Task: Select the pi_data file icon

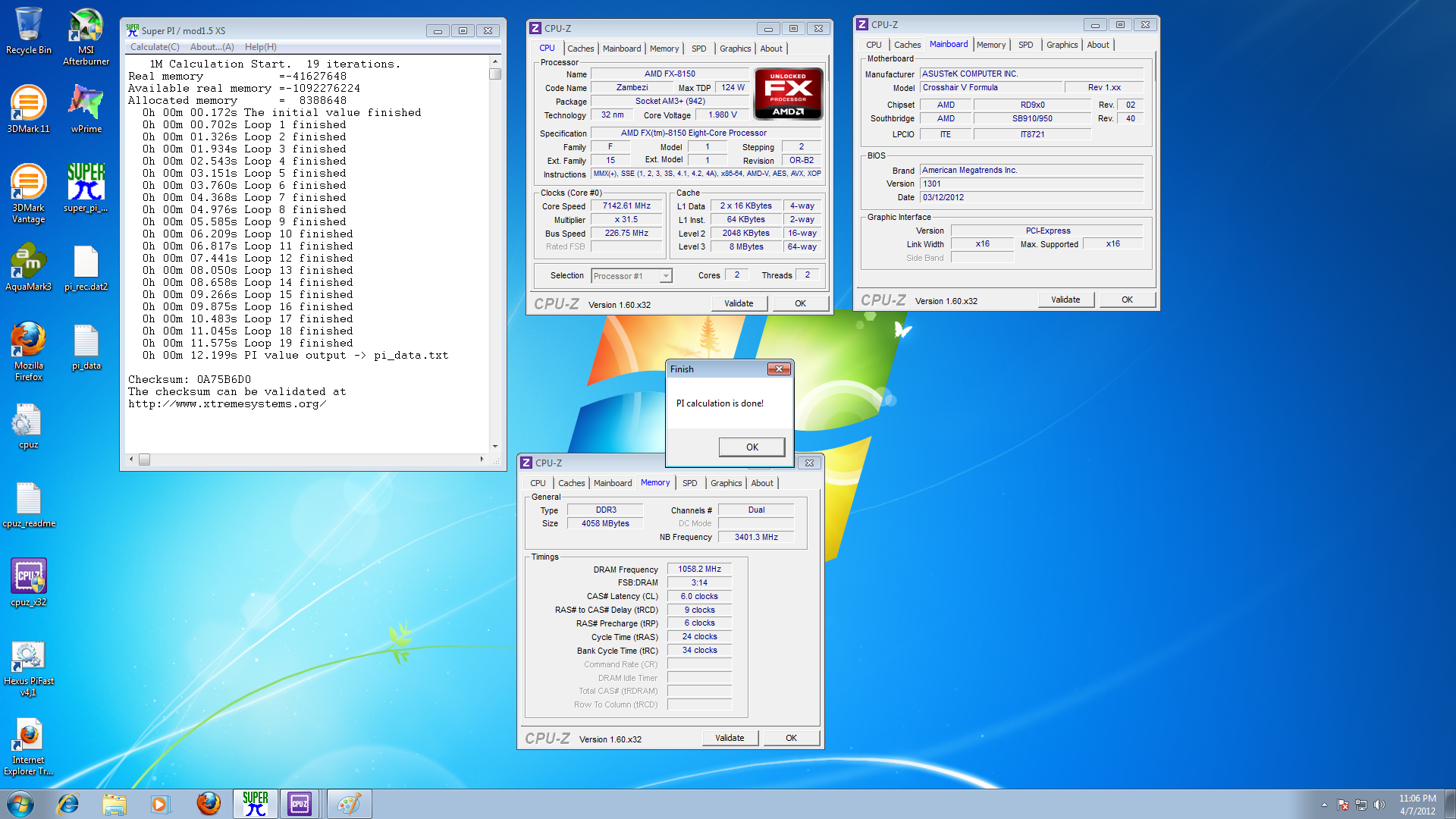Action: (x=86, y=346)
